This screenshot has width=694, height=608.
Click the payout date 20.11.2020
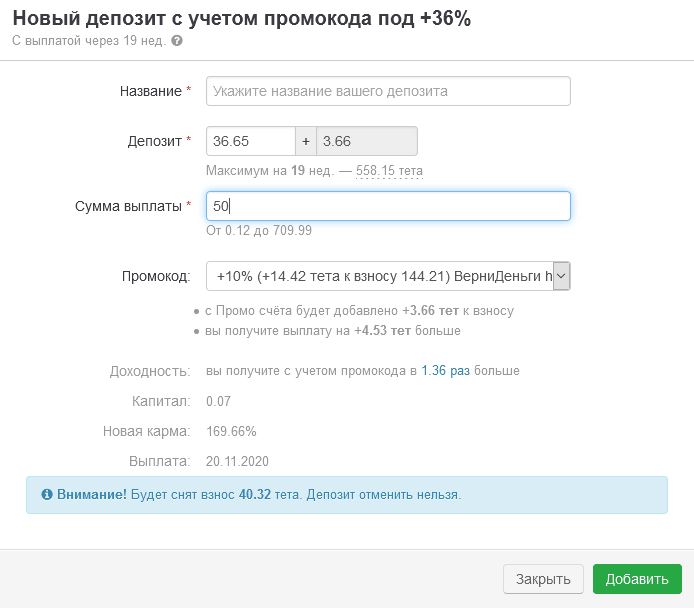tap(237, 461)
